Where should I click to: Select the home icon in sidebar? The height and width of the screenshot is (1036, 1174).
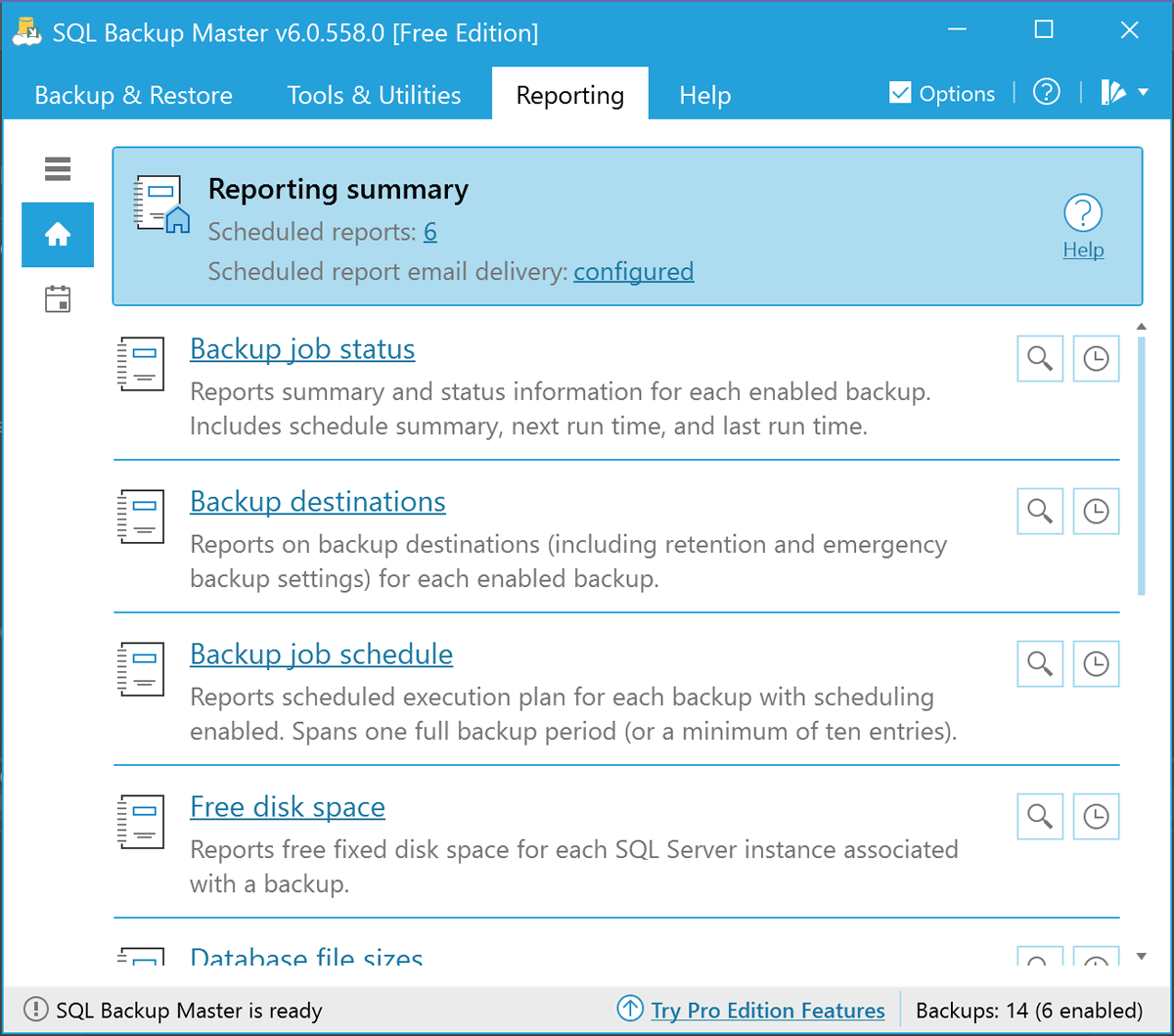point(58,235)
